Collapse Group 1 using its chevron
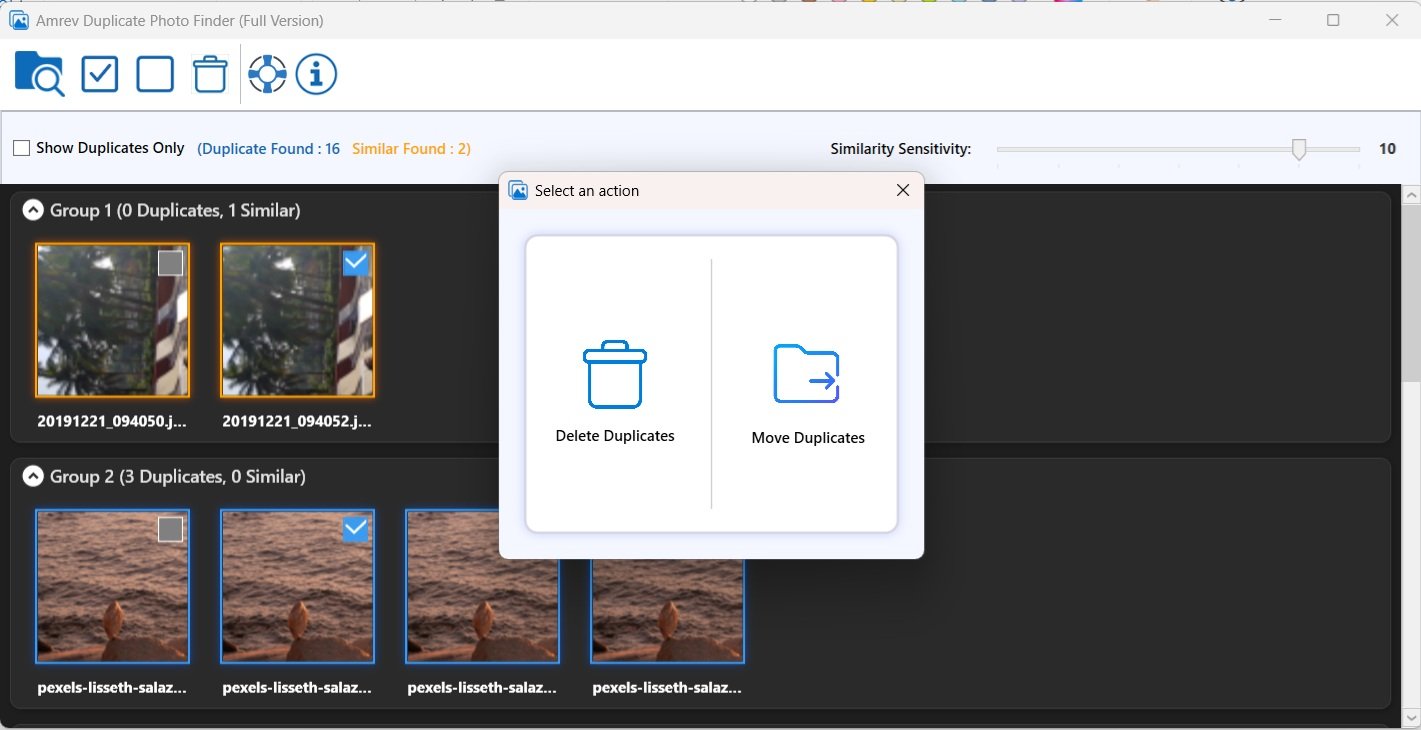 pyautogui.click(x=33, y=209)
